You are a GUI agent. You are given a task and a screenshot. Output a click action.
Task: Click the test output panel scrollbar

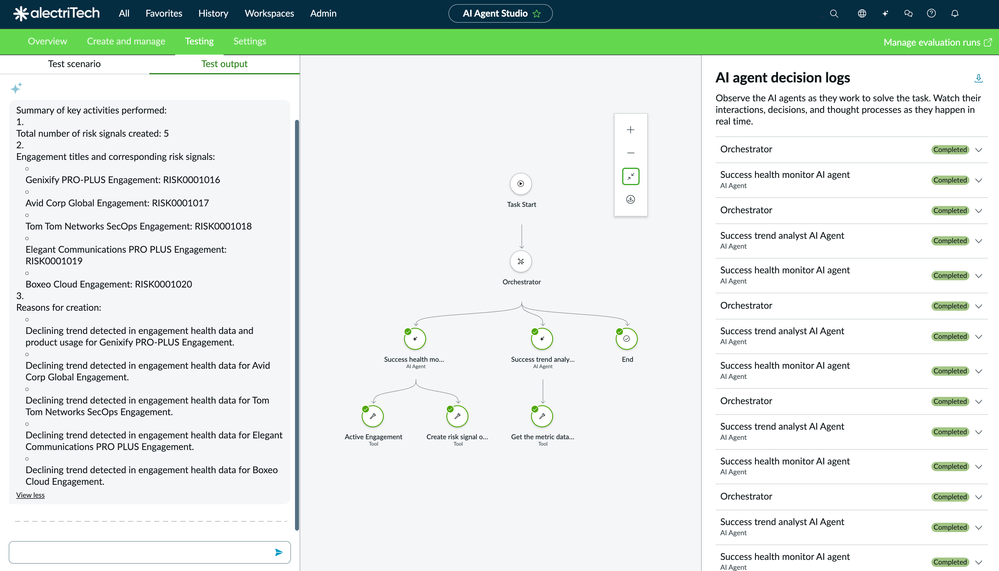click(297, 325)
